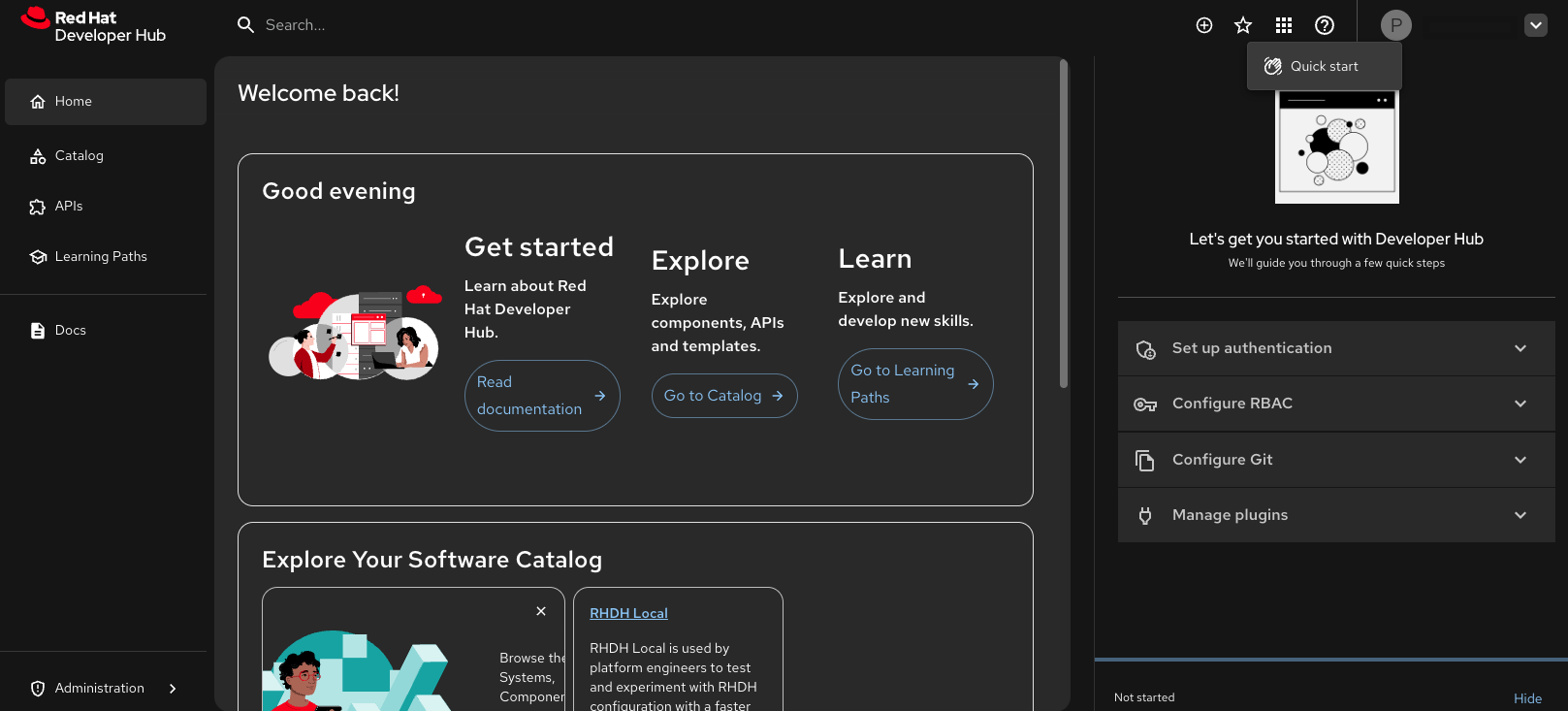Open Catalog in the sidebar
Screen dimensions: 1568x711
80,155
